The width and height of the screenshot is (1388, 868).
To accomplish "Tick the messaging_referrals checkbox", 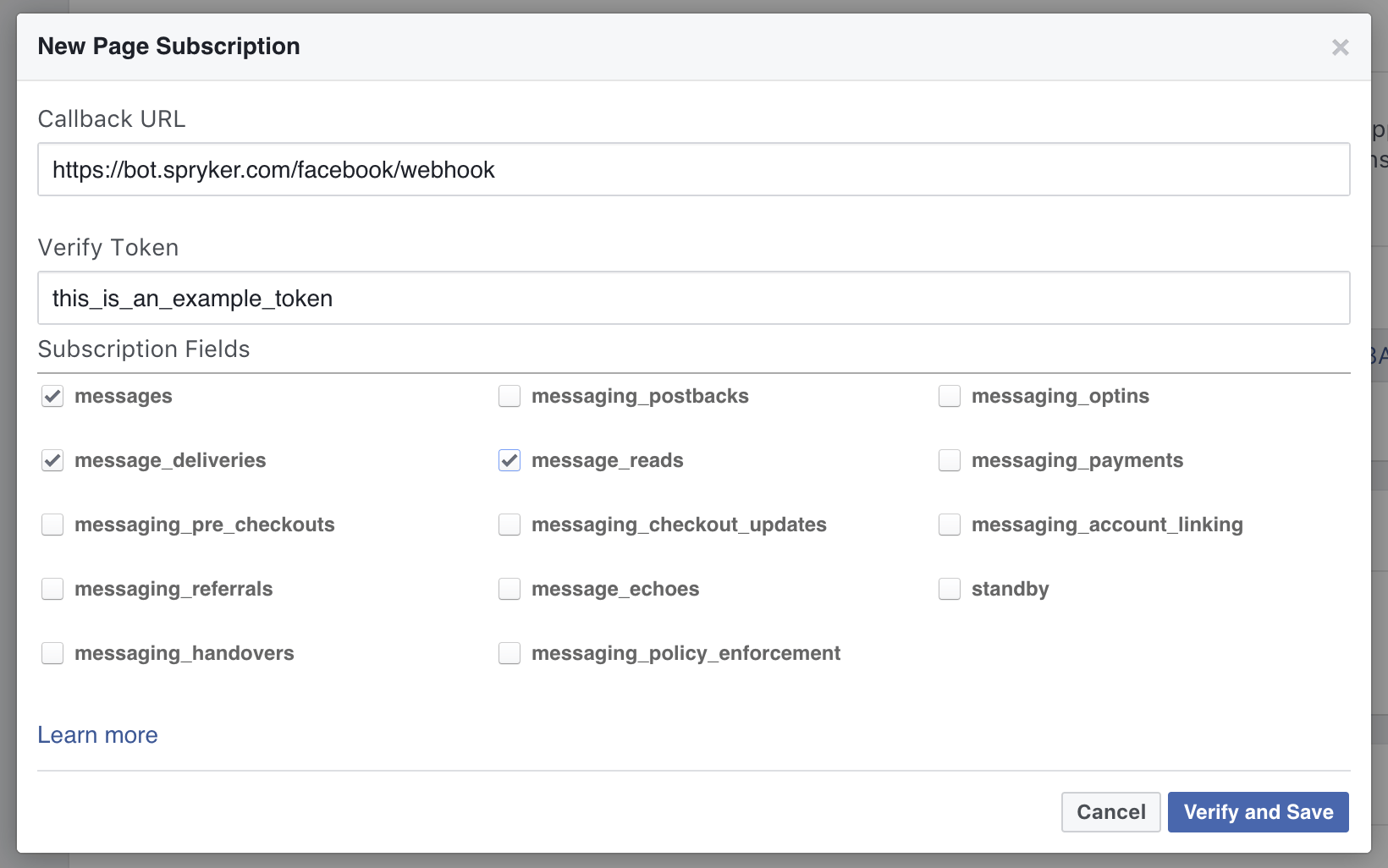I will [x=52, y=589].
